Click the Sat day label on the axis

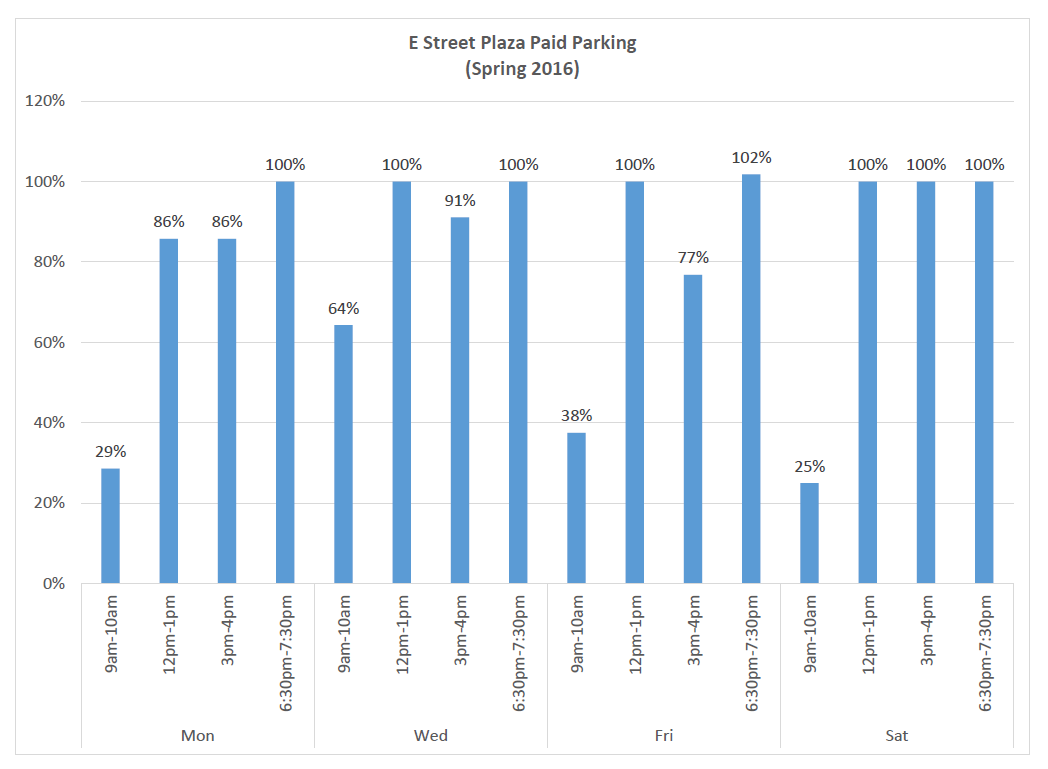click(x=897, y=736)
